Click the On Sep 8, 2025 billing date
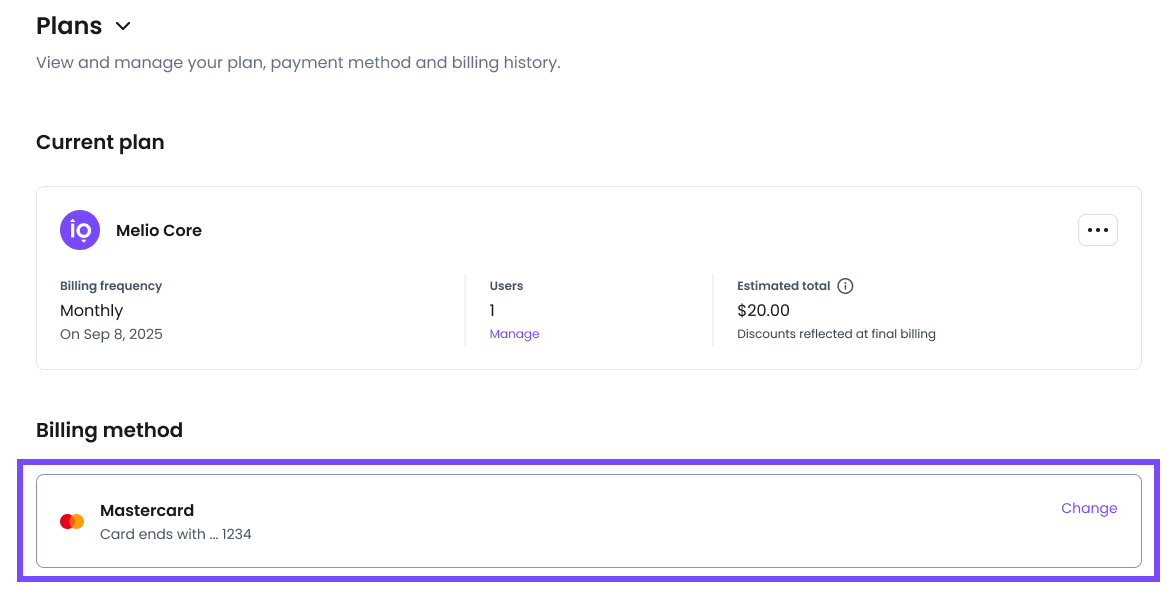1176x595 pixels. tap(111, 334)
